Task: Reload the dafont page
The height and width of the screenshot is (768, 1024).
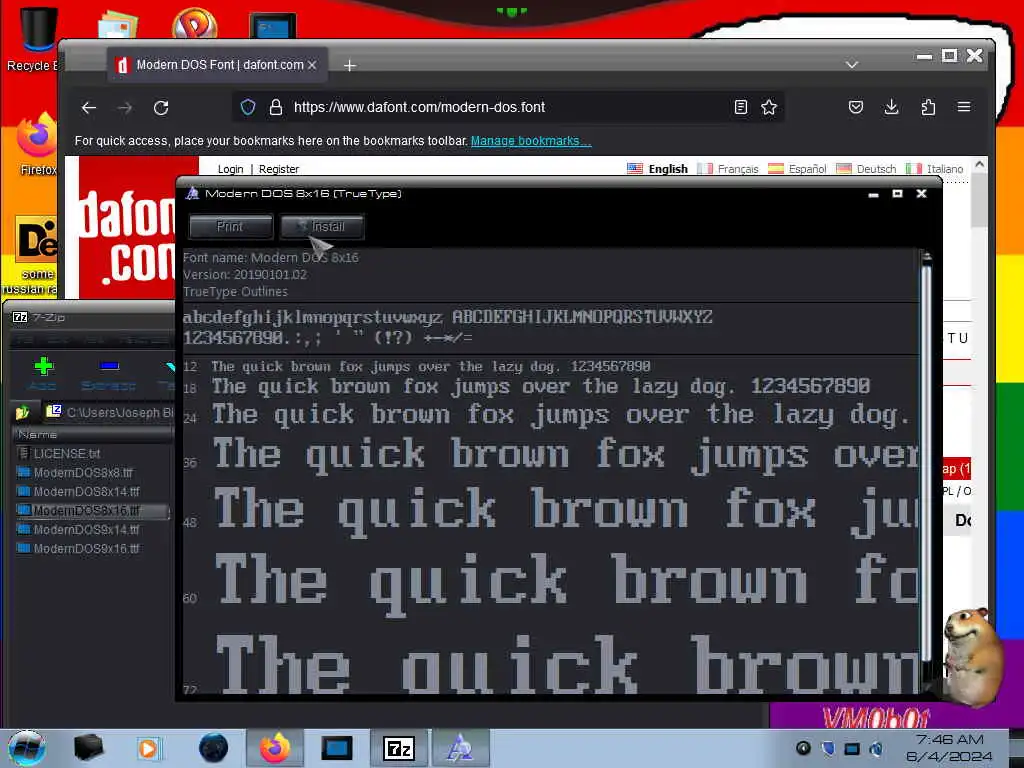Action: click(x=161, y=108)
